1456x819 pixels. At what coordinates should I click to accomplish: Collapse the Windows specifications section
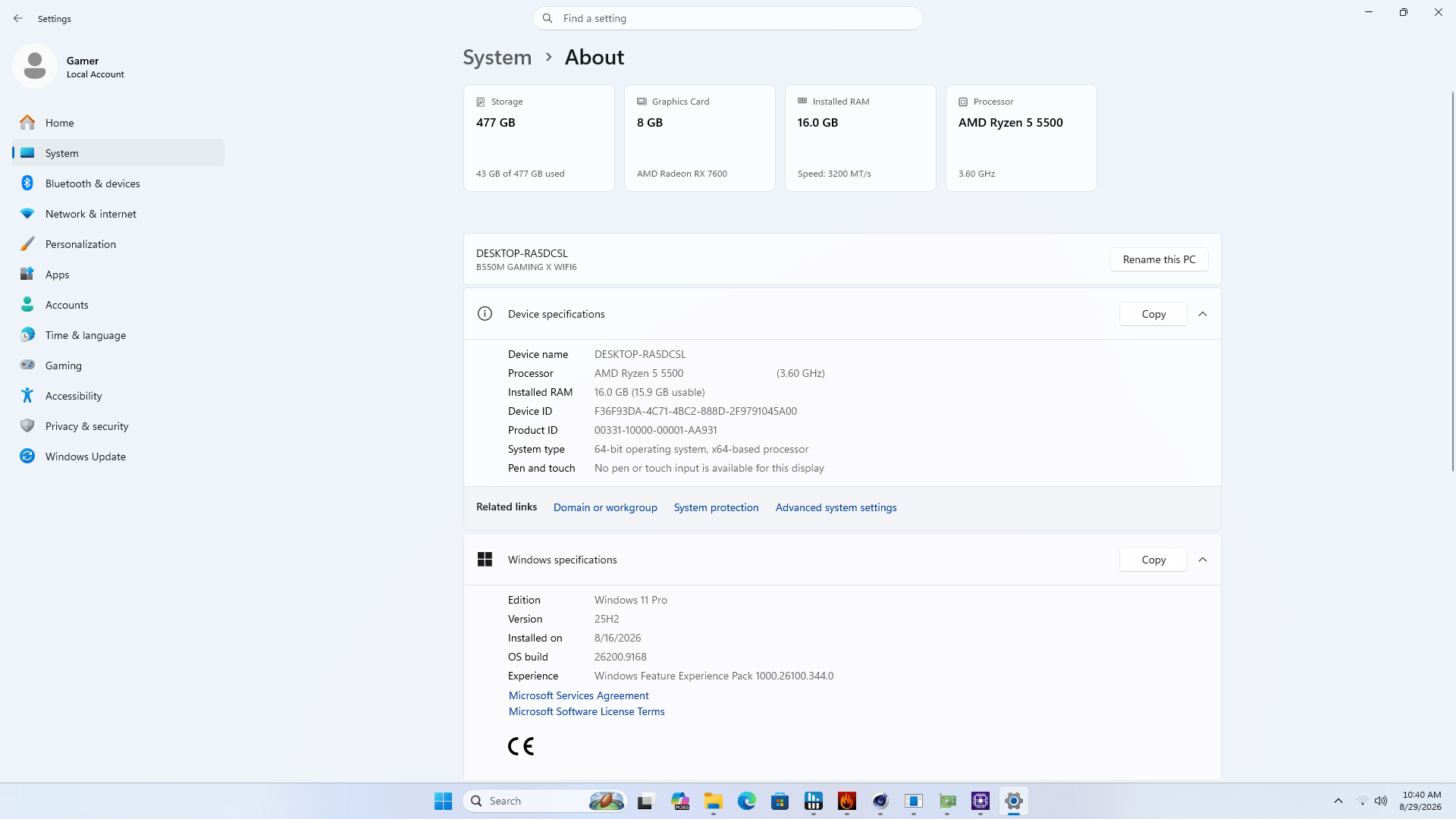click(1203, 560)
